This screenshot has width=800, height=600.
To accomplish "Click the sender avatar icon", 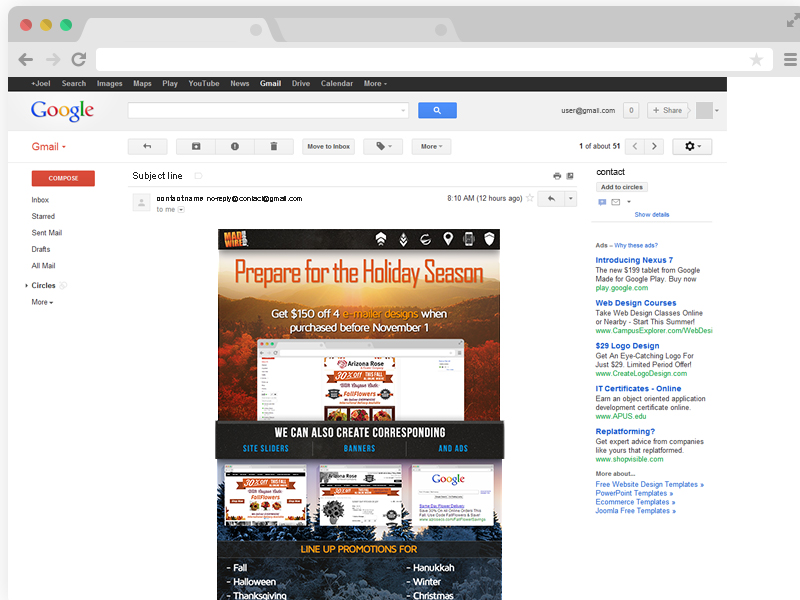I will click(141, 203).
